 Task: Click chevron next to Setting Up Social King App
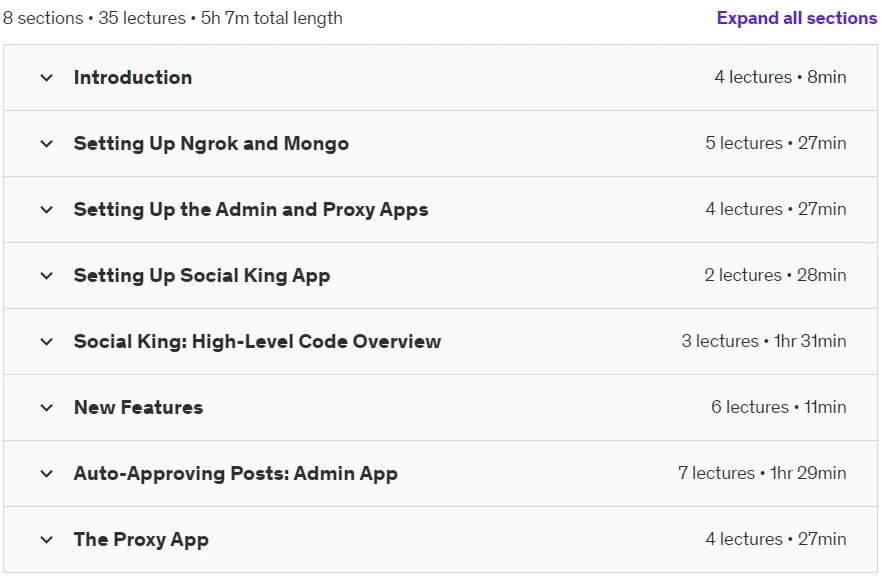click(47, 276)
